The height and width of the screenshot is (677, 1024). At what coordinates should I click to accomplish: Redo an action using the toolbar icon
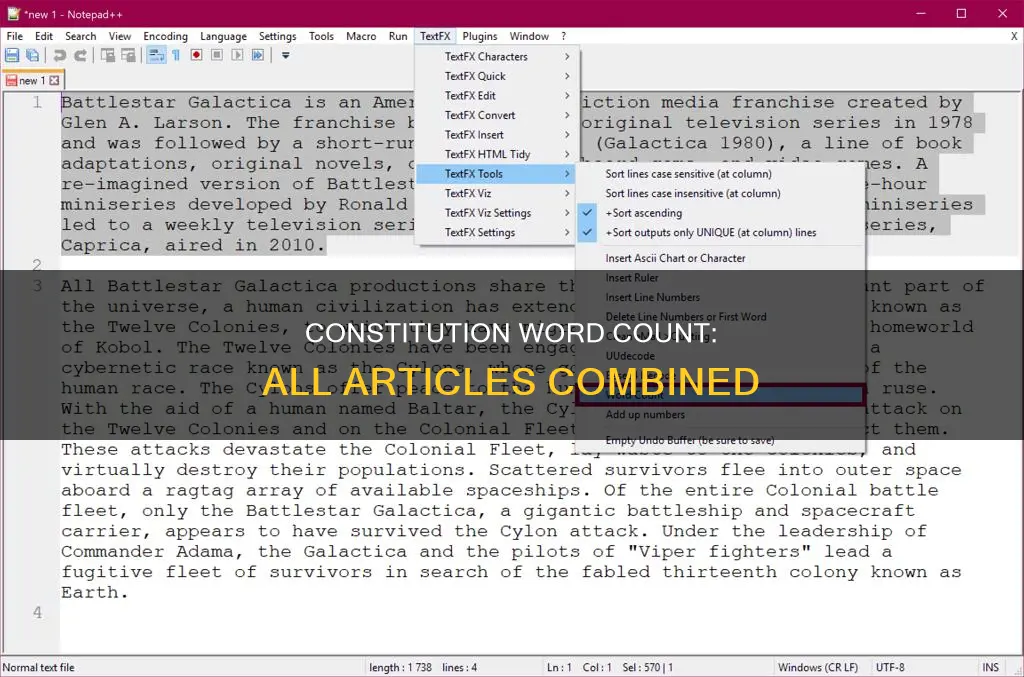click(x=81, y=55)
